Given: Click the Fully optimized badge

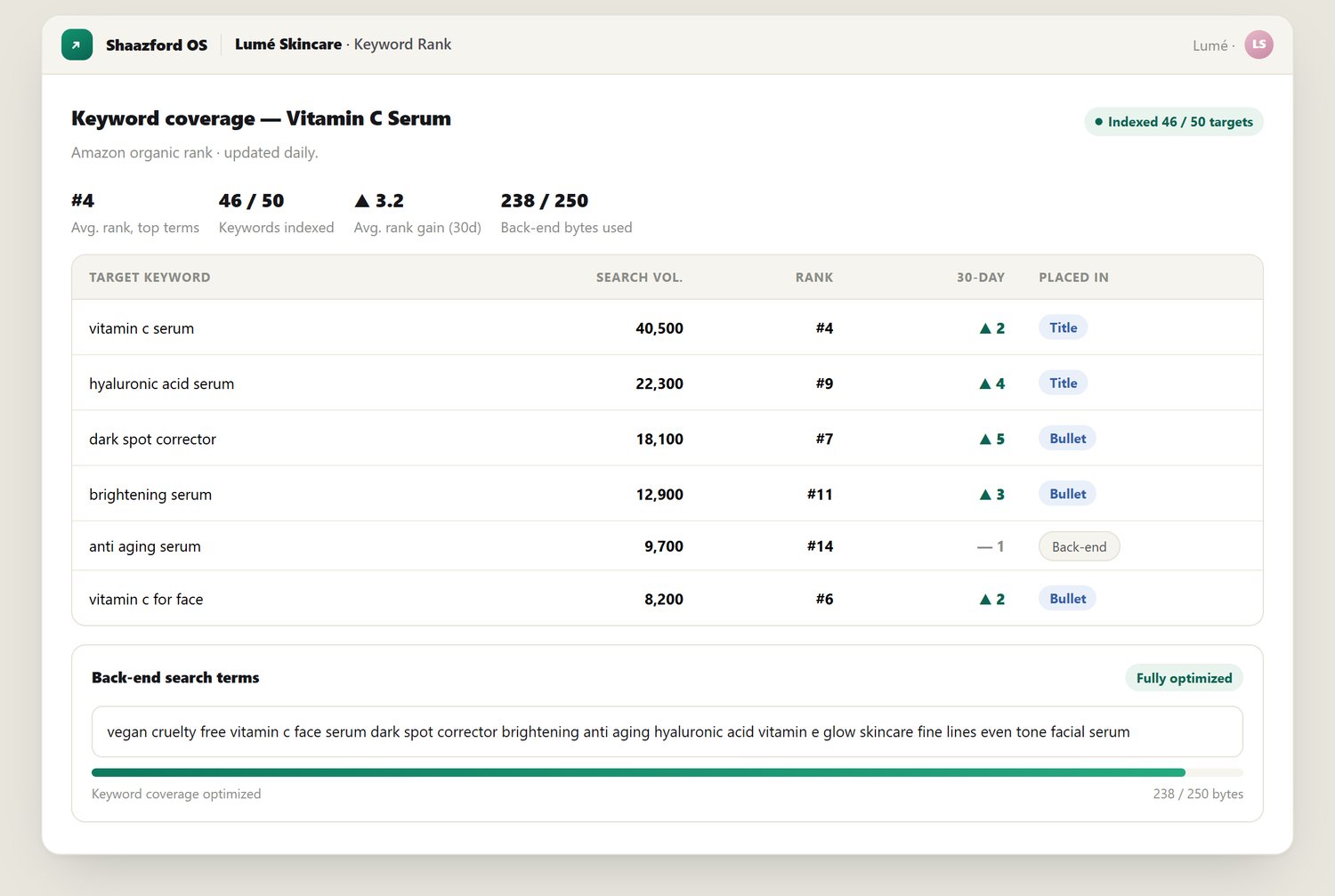Looking at the screenshot, I should [1184, 678].
